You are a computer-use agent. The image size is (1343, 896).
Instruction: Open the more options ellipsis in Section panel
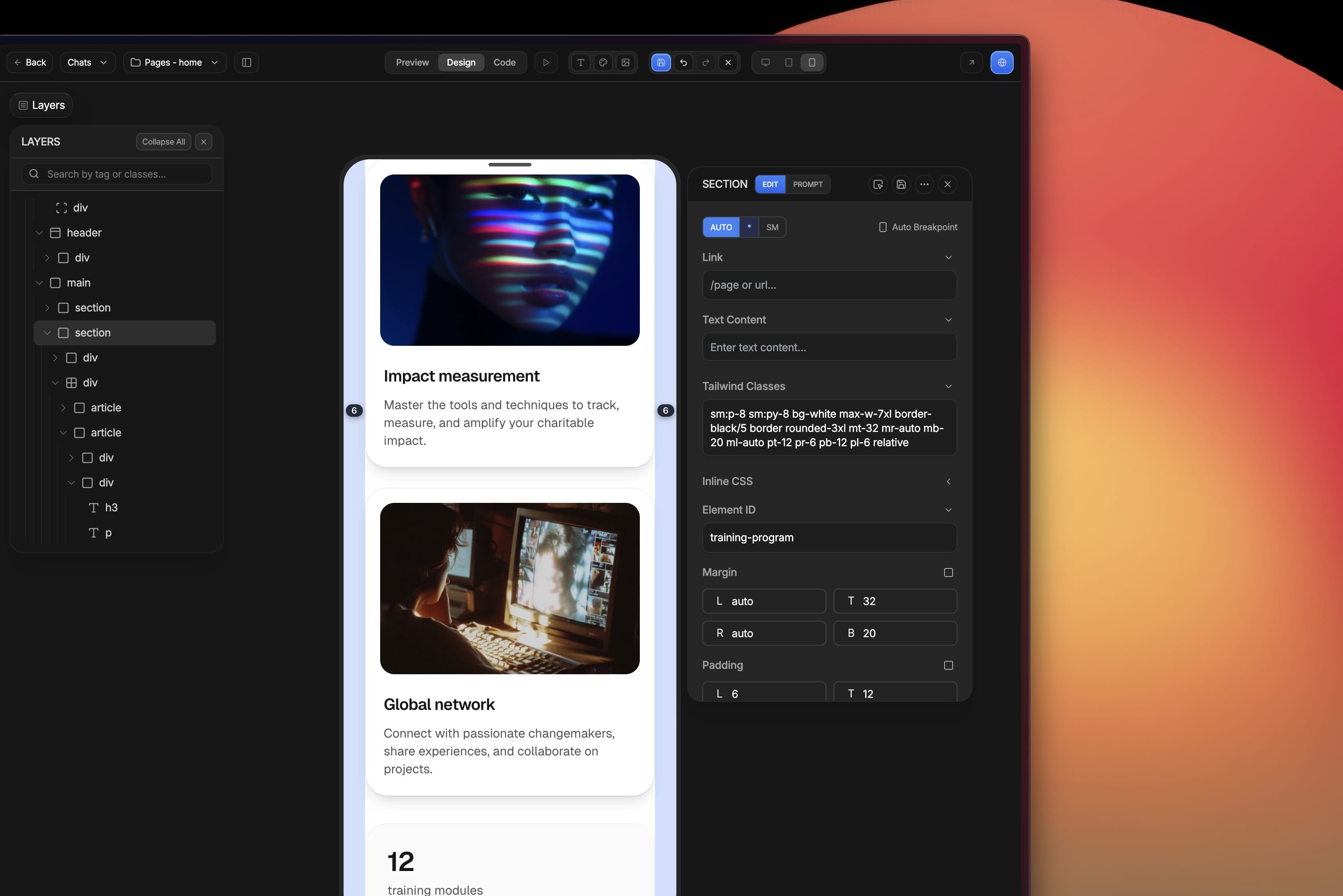coord(924,184)
